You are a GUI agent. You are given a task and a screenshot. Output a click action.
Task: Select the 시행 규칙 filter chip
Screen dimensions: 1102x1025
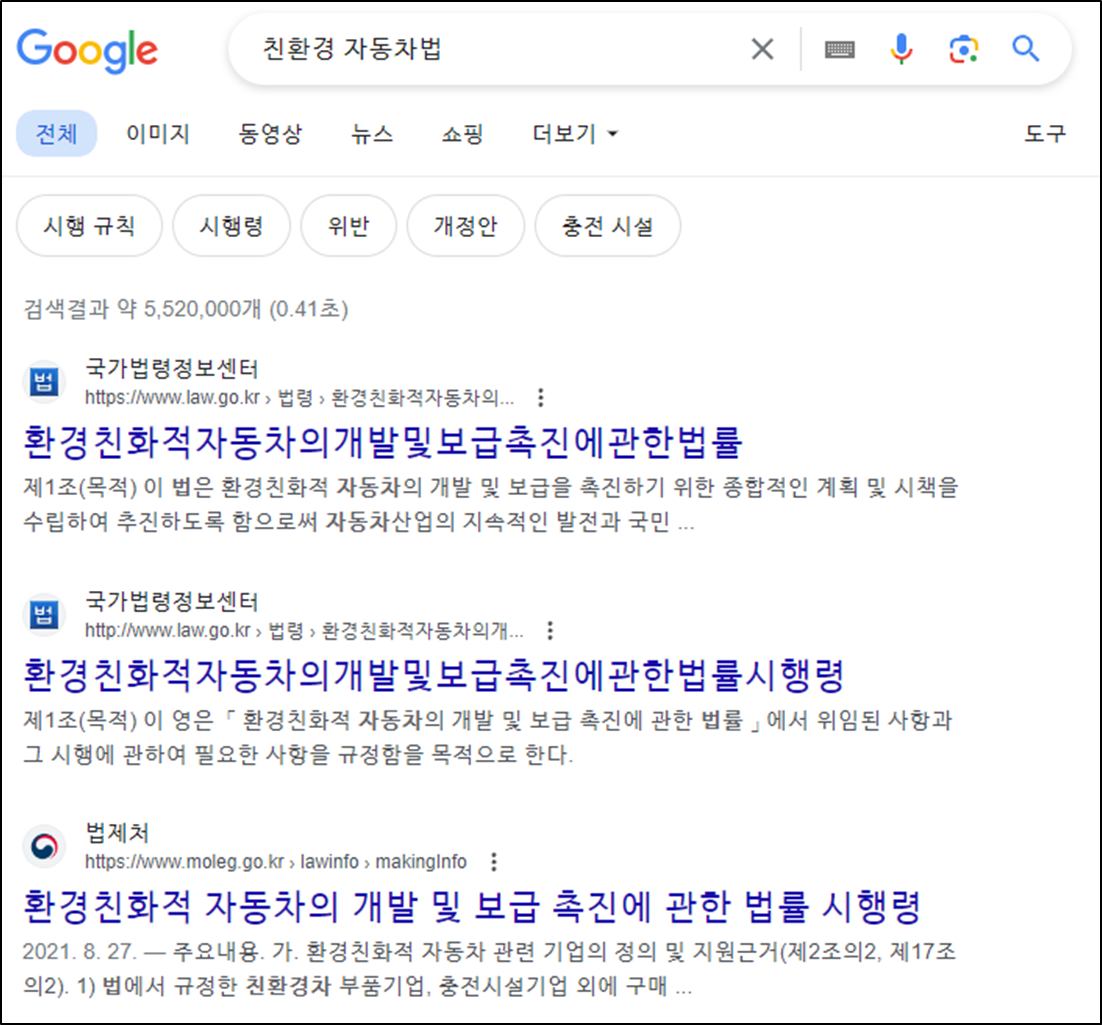[x=89, y=226]
